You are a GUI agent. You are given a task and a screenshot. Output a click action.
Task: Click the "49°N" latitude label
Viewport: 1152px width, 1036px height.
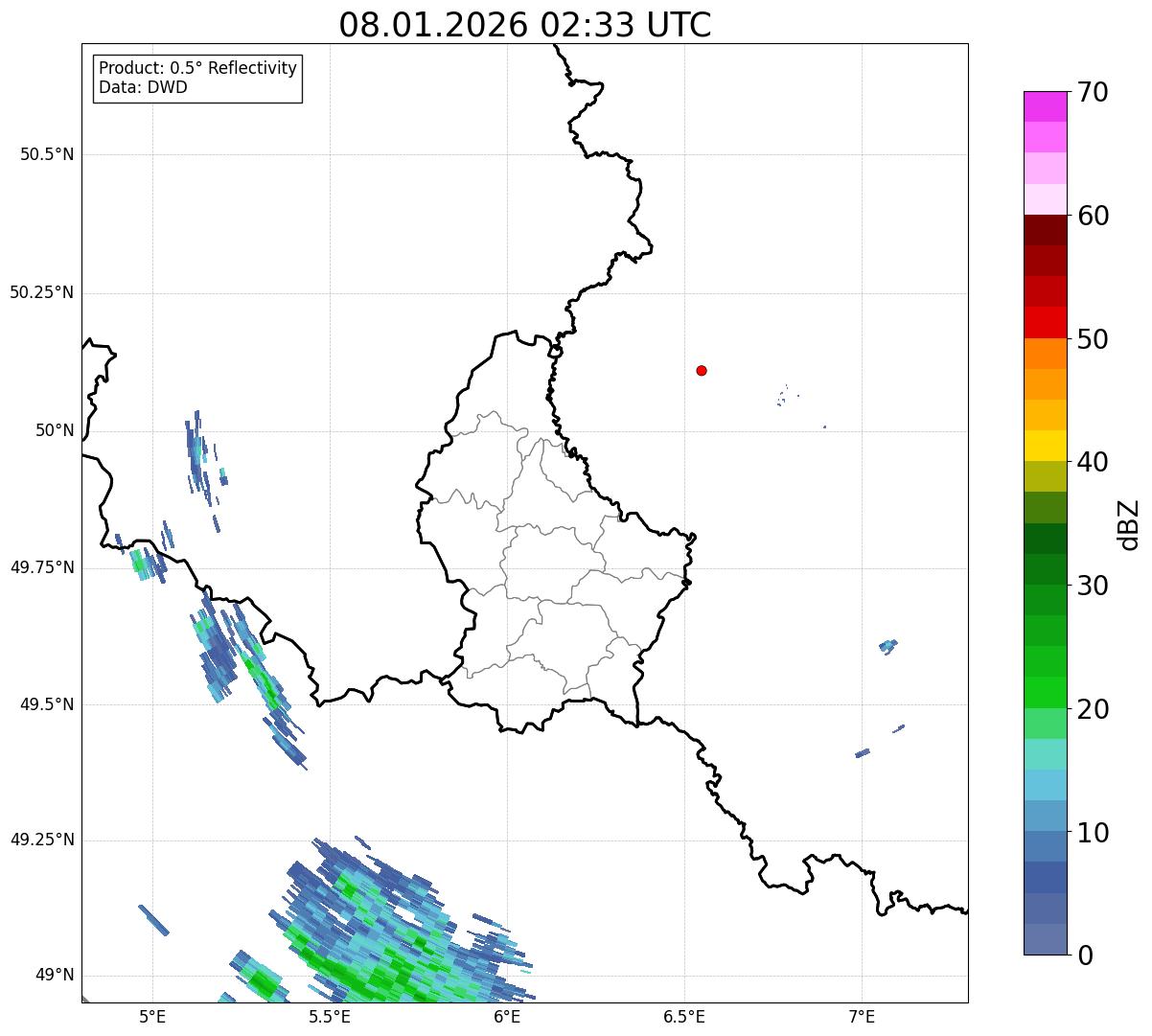pyautogui.click(x=55, y=976)
